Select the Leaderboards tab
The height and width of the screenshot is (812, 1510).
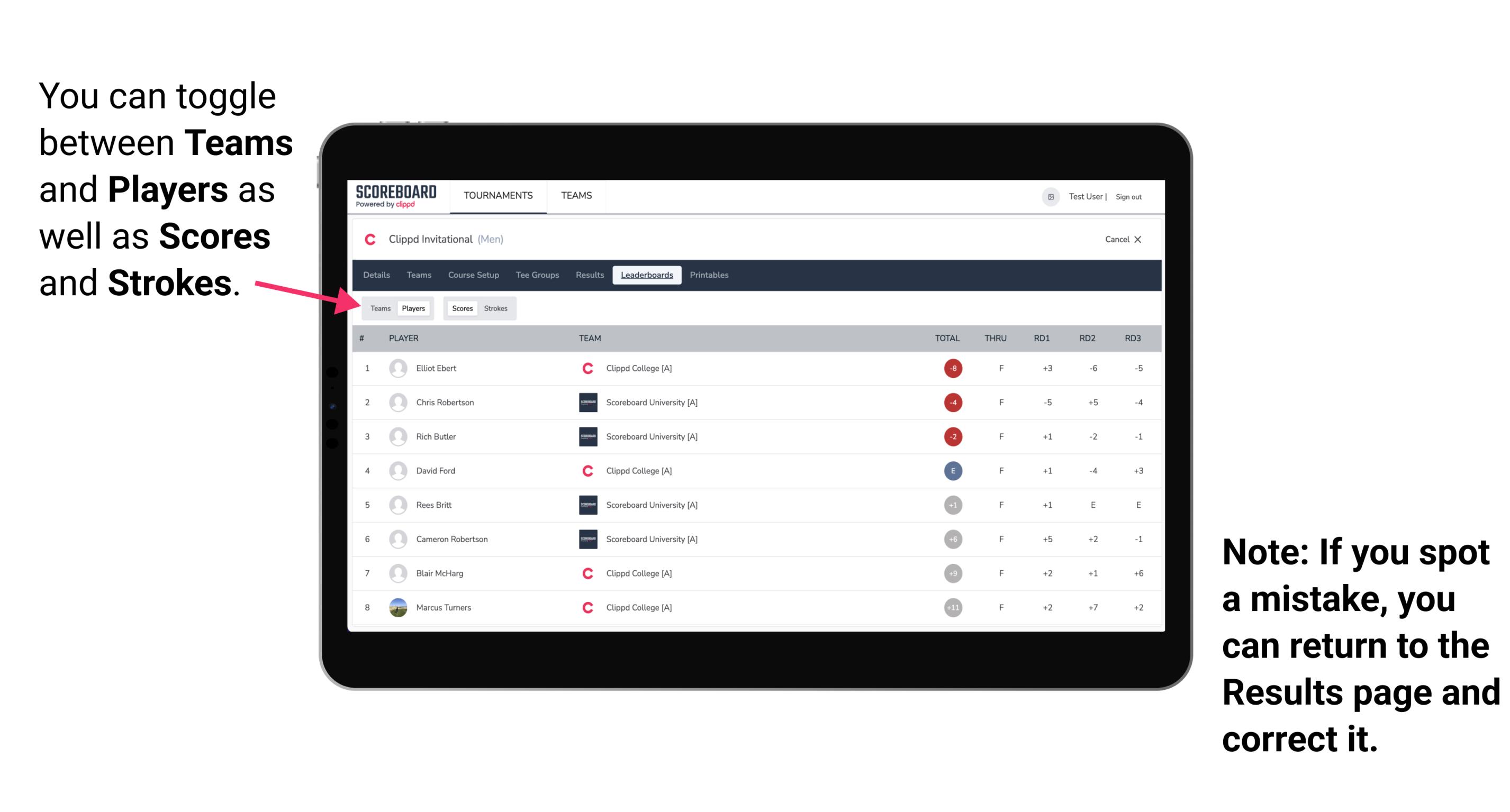(647, 275)
